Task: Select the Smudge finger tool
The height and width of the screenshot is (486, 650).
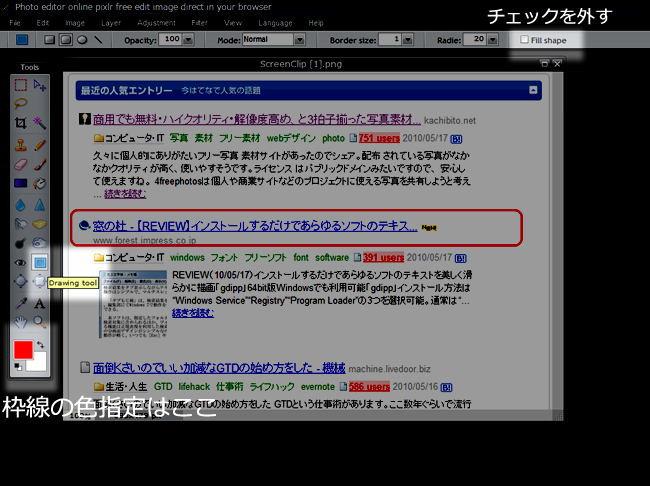Action: (x=21, y=224)
